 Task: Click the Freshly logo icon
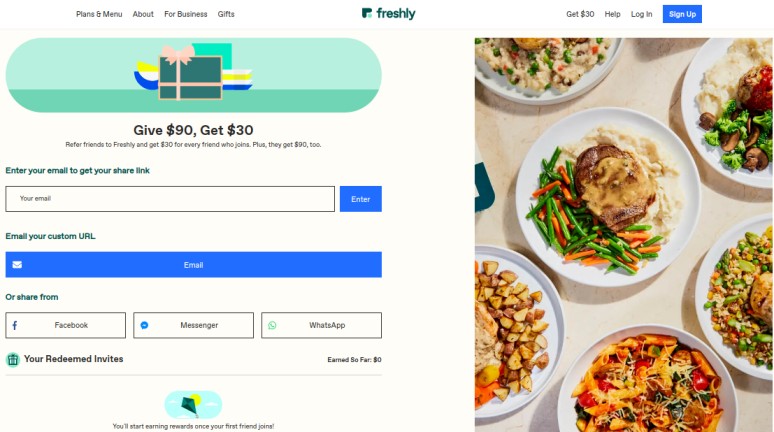pos(367,13)
